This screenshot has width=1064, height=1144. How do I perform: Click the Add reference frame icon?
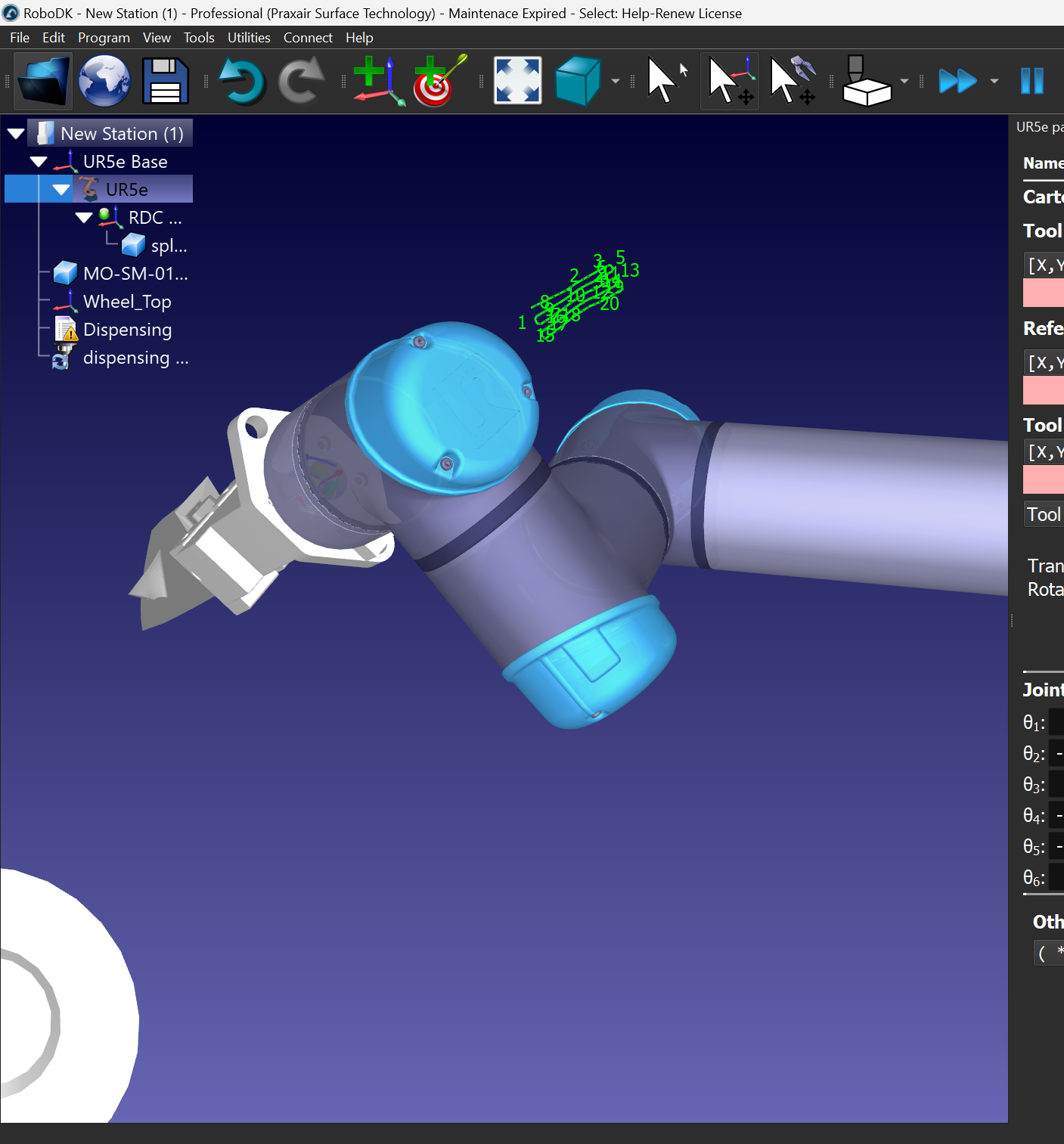click(x=376, y=81)
